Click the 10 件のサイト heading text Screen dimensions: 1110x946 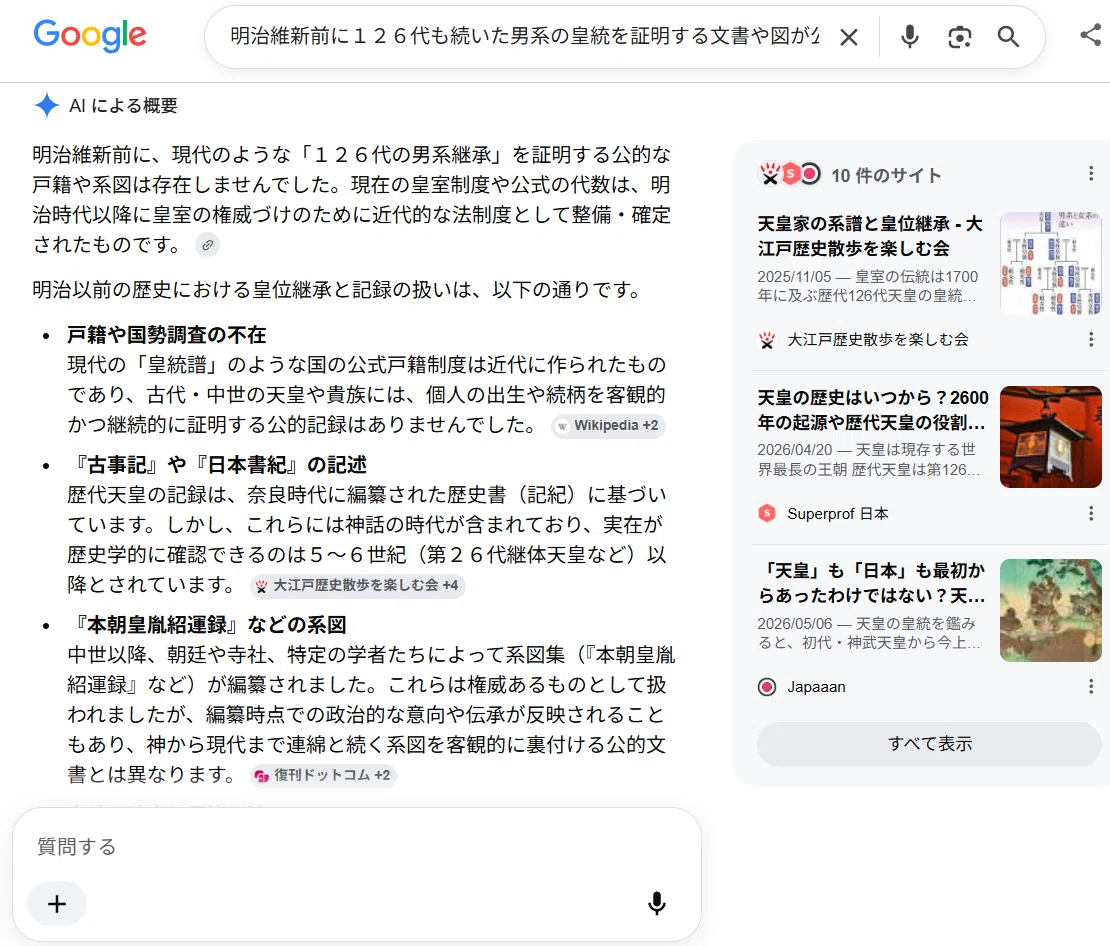click(x=886, y=176)
